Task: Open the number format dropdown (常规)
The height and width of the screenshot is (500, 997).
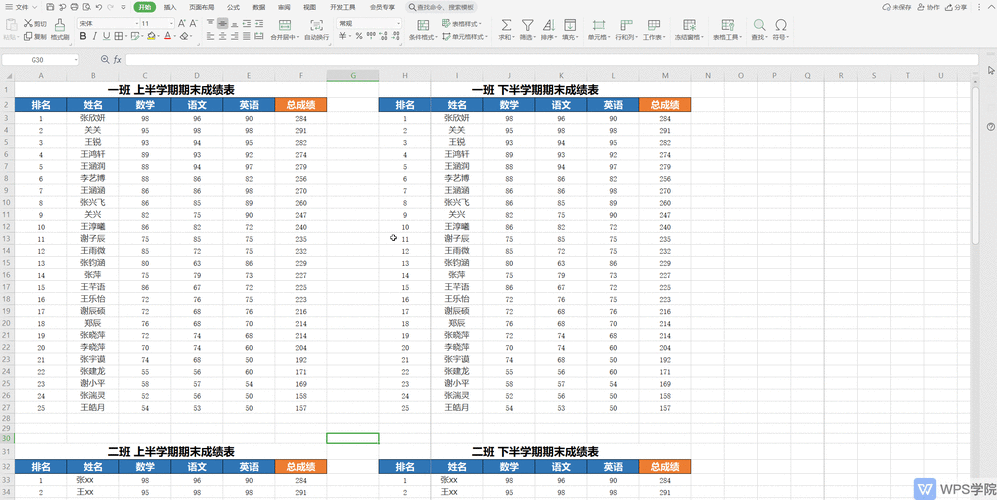Action: pos(399,23)
